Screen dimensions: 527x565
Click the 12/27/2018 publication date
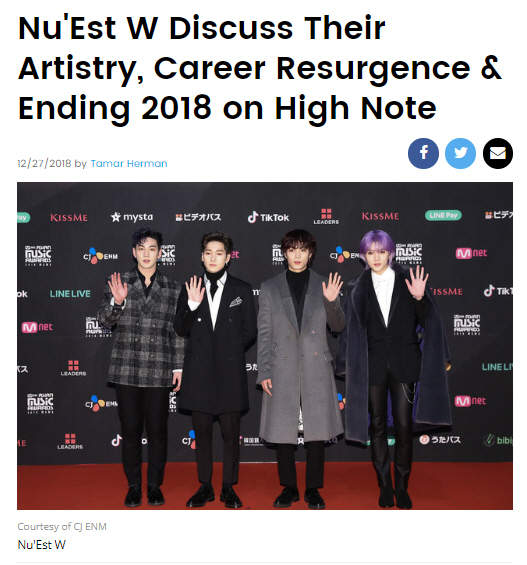tap(44, 164)
